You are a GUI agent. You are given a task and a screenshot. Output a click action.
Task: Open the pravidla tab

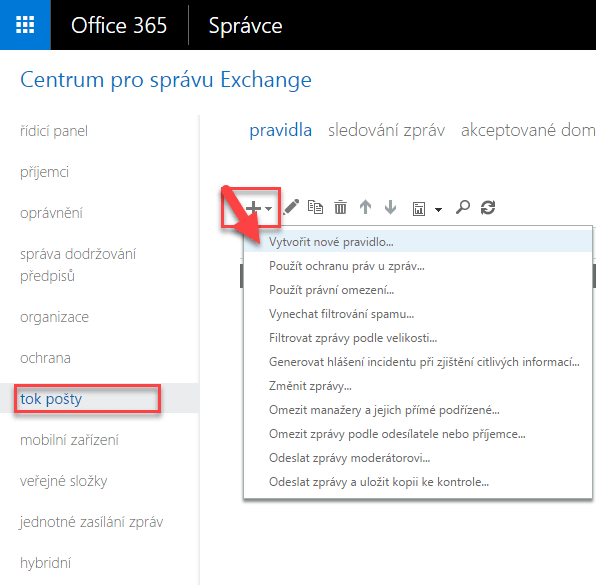281,130
